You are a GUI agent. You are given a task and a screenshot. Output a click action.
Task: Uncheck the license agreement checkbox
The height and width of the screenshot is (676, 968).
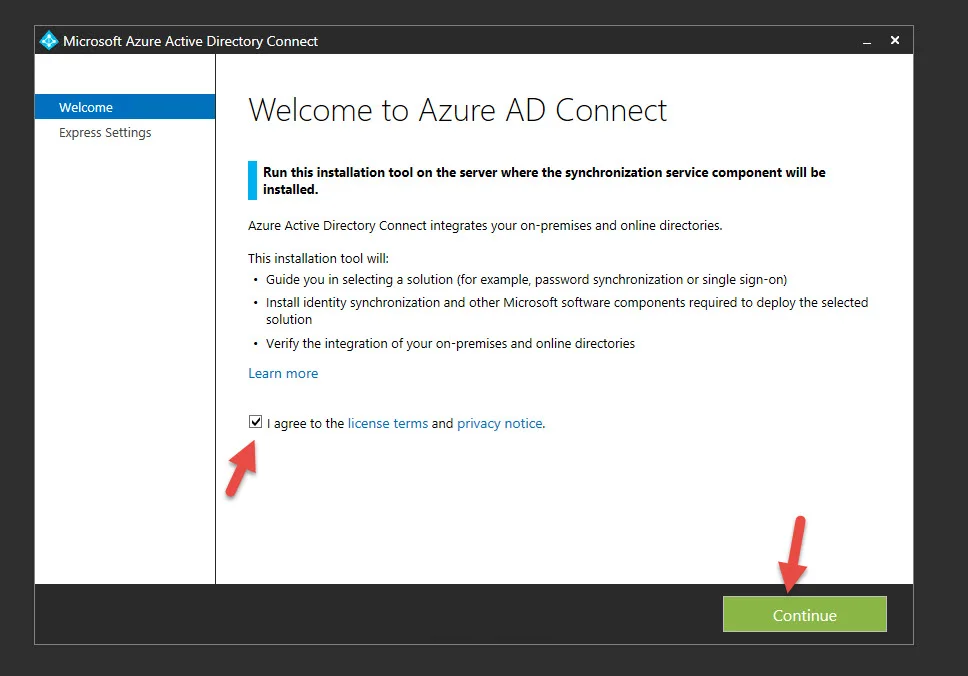coord(255,422)
